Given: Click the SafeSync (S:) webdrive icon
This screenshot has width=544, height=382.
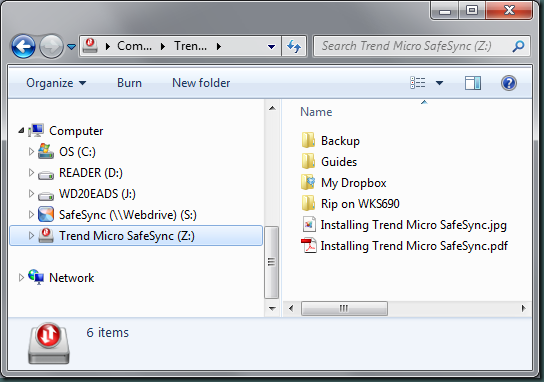Looking at the screenshot, I should [46, 214].
